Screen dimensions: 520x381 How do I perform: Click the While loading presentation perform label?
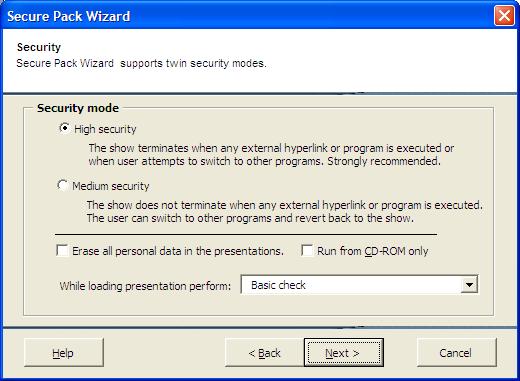[x=145, y=286]
